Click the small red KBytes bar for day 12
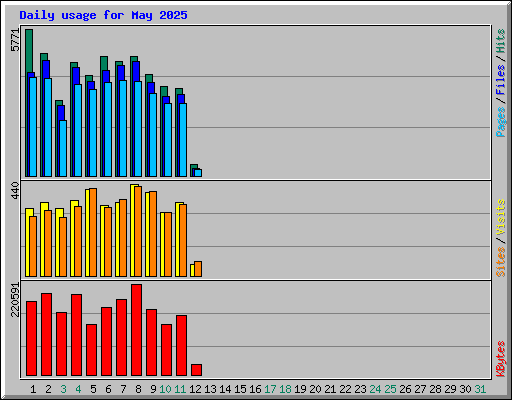Screen dimensions: 512x400 point(196,370)
